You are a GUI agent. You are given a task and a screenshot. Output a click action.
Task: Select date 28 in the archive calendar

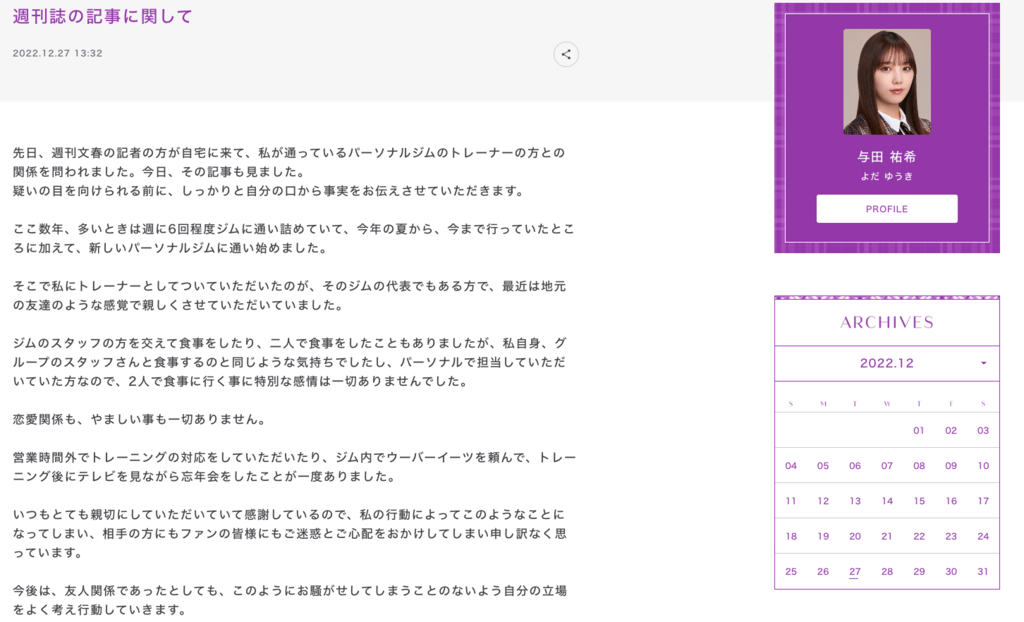click(x=887, y=572)
